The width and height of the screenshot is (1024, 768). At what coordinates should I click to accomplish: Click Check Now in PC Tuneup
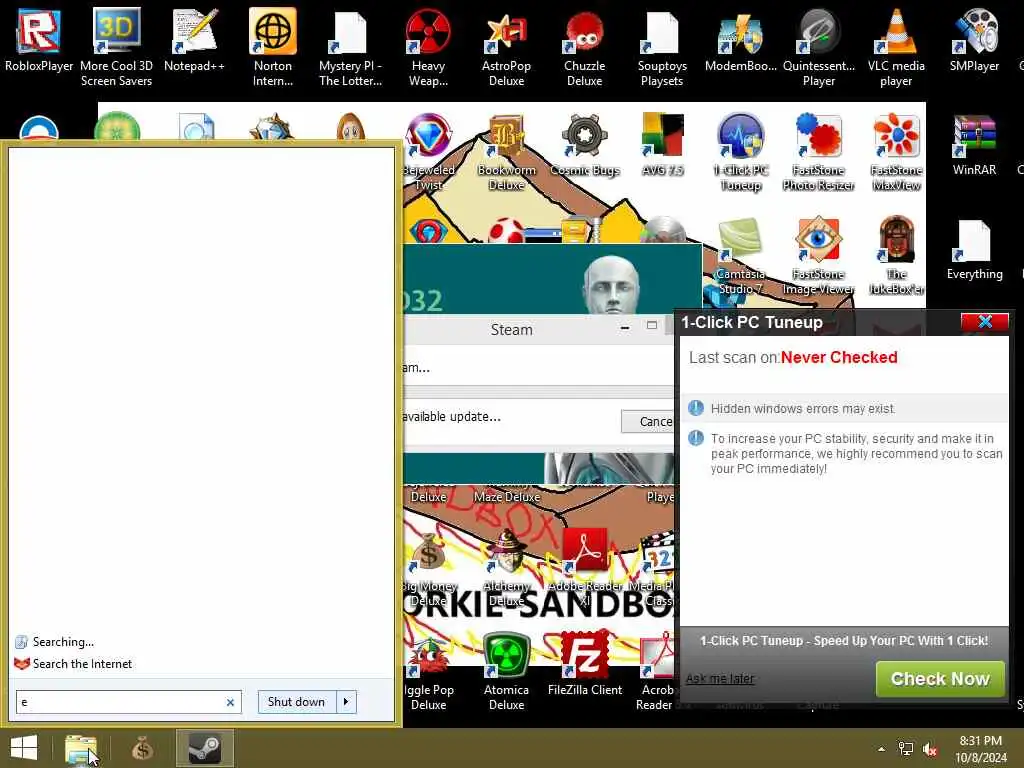tap(940, 679)
